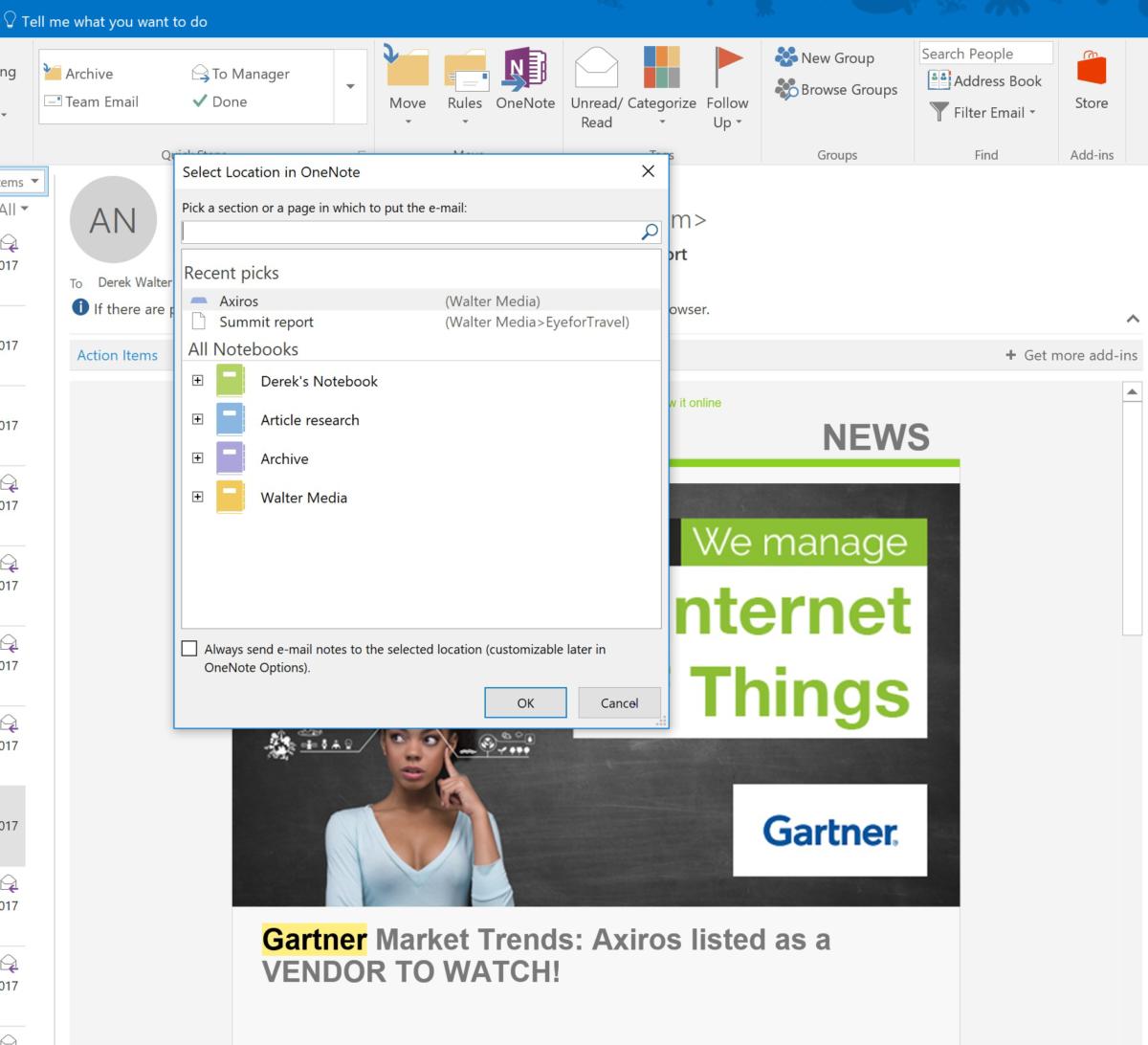Click the Gartner logo in the email
The width and height of the screenshot is (1148, 1045).
pos(829,830)
